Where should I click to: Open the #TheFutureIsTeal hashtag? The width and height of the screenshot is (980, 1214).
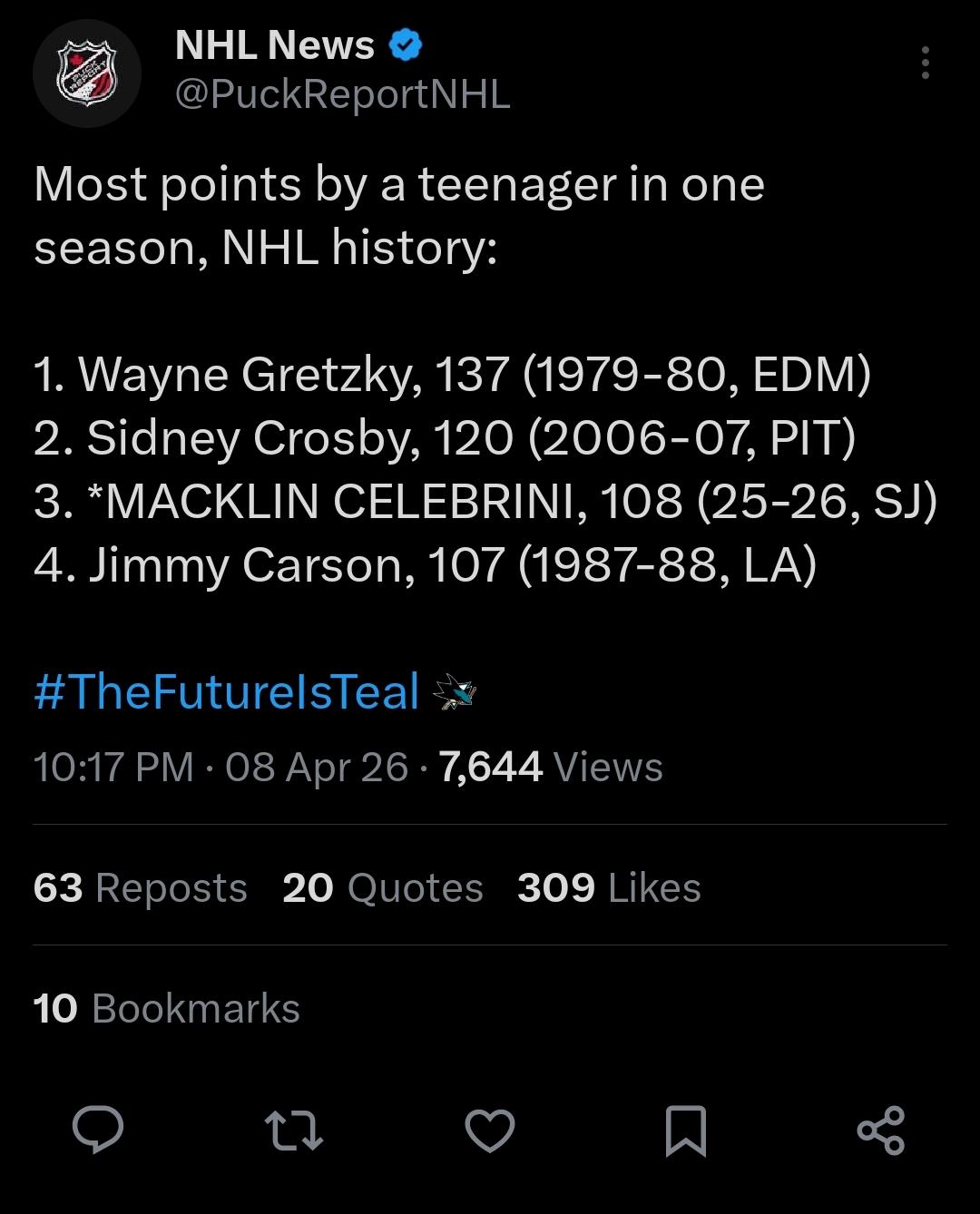[227, 691]
